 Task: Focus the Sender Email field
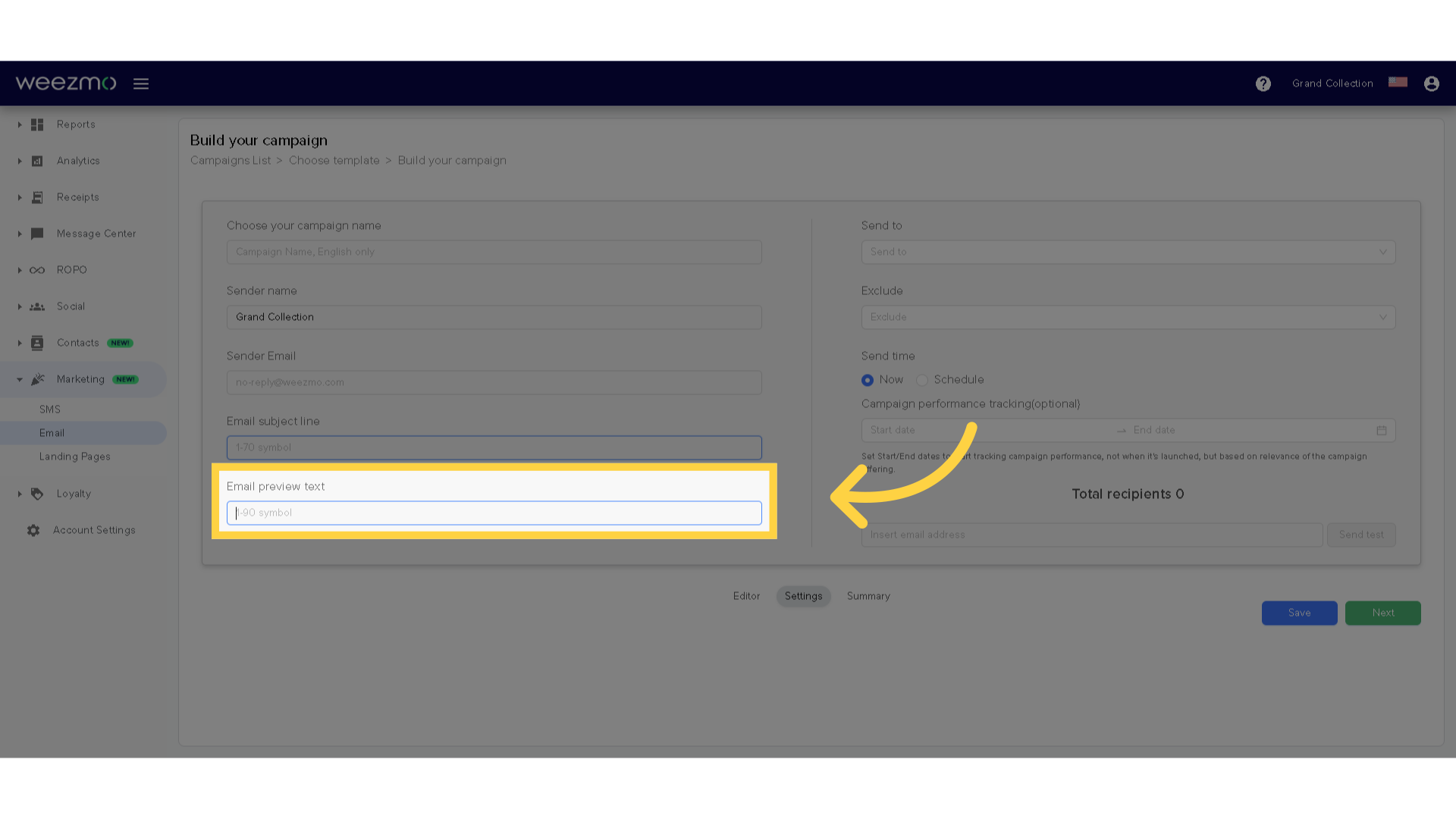tap(494, 382)
